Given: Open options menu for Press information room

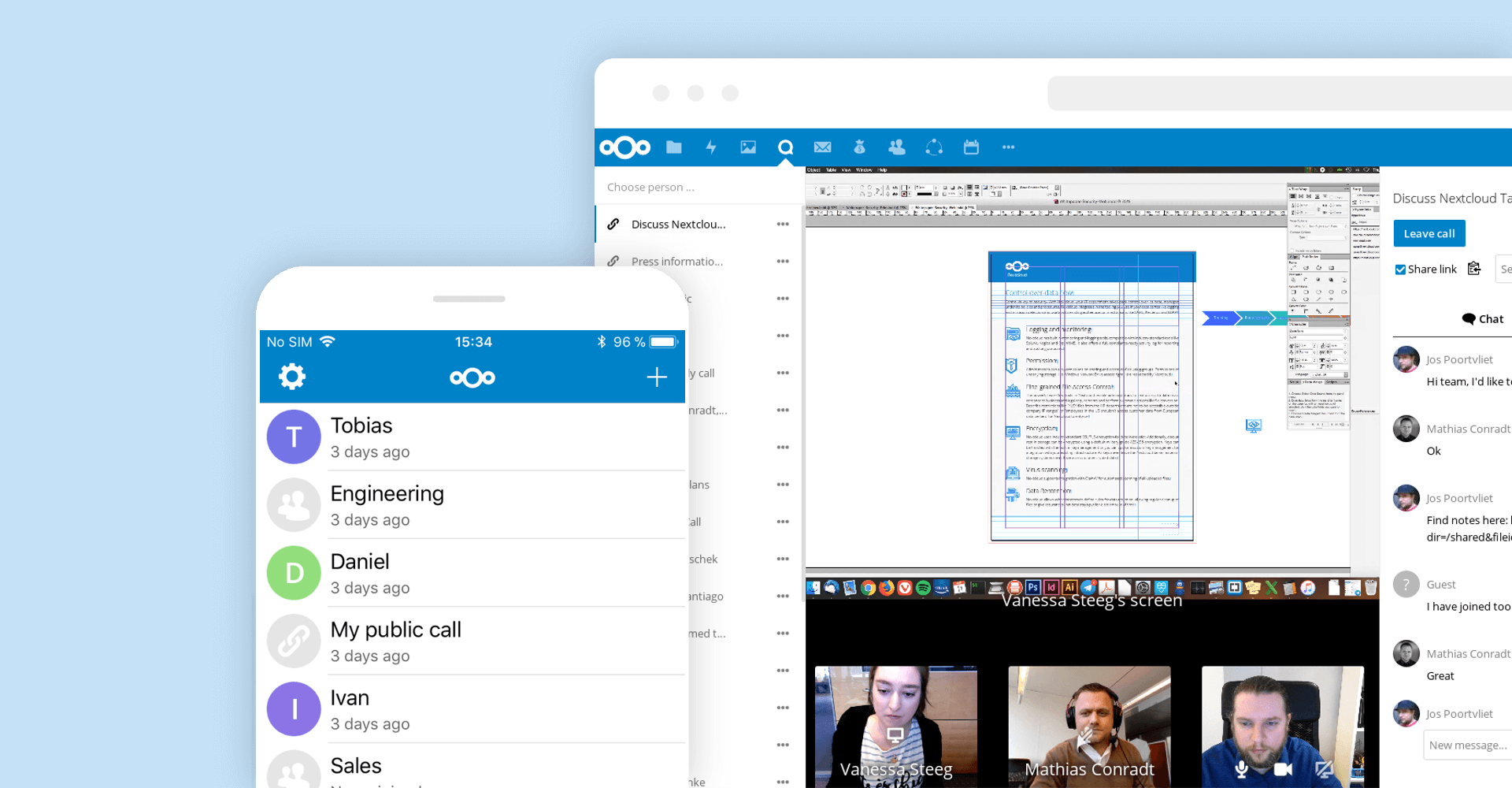Looking at the screenshot, I should [x=783, y=262].
